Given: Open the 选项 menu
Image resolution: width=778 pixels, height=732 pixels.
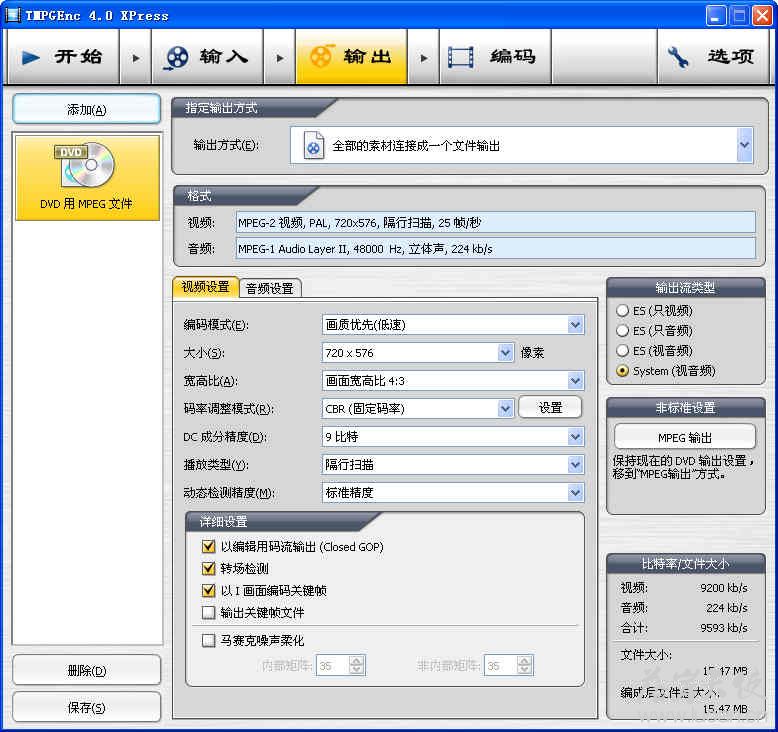Looking at the screenshot, I should 713,57.
